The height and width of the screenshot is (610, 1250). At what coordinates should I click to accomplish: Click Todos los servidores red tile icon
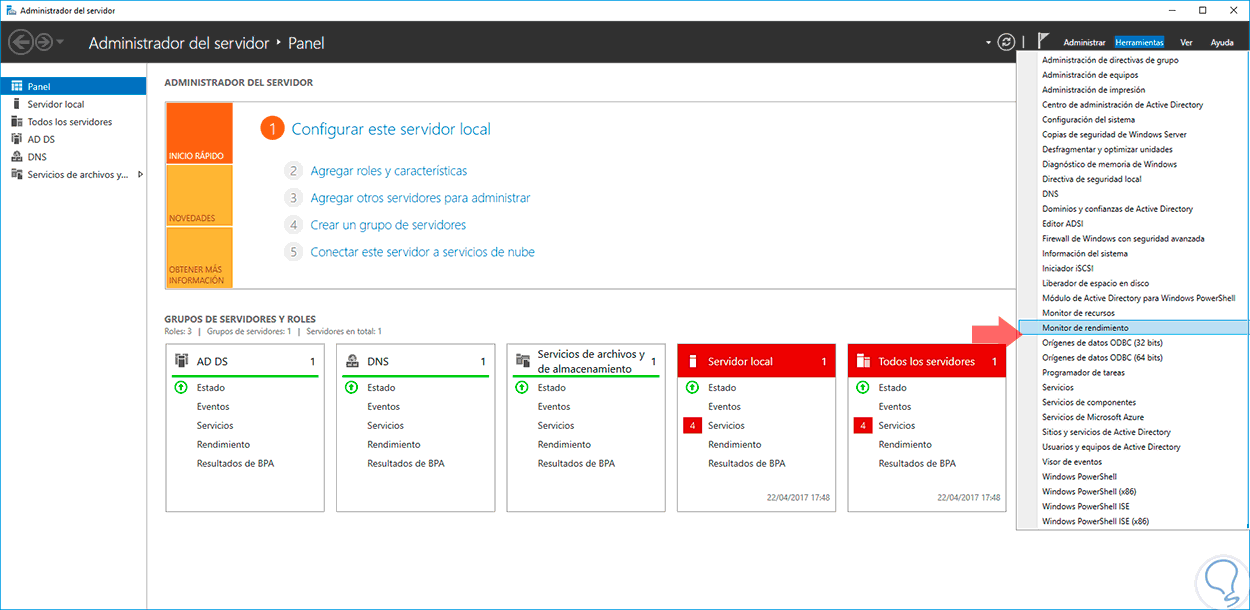pos(863,361)
